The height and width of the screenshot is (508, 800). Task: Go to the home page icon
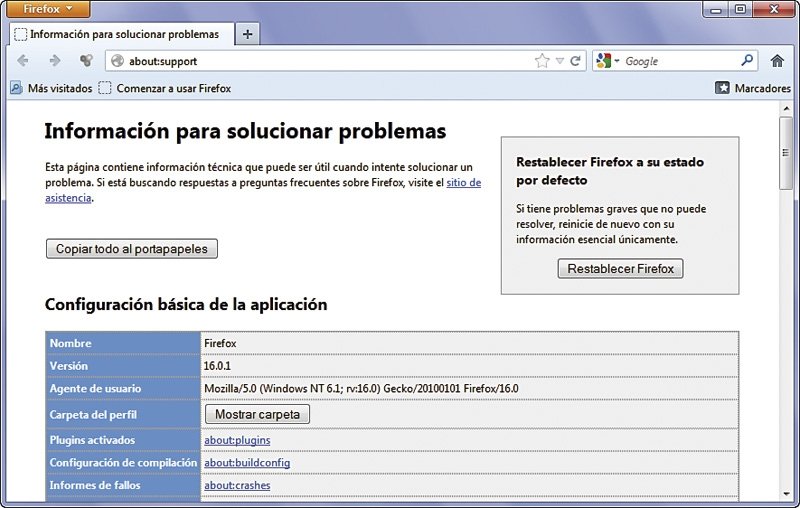(x=777, y=61)
